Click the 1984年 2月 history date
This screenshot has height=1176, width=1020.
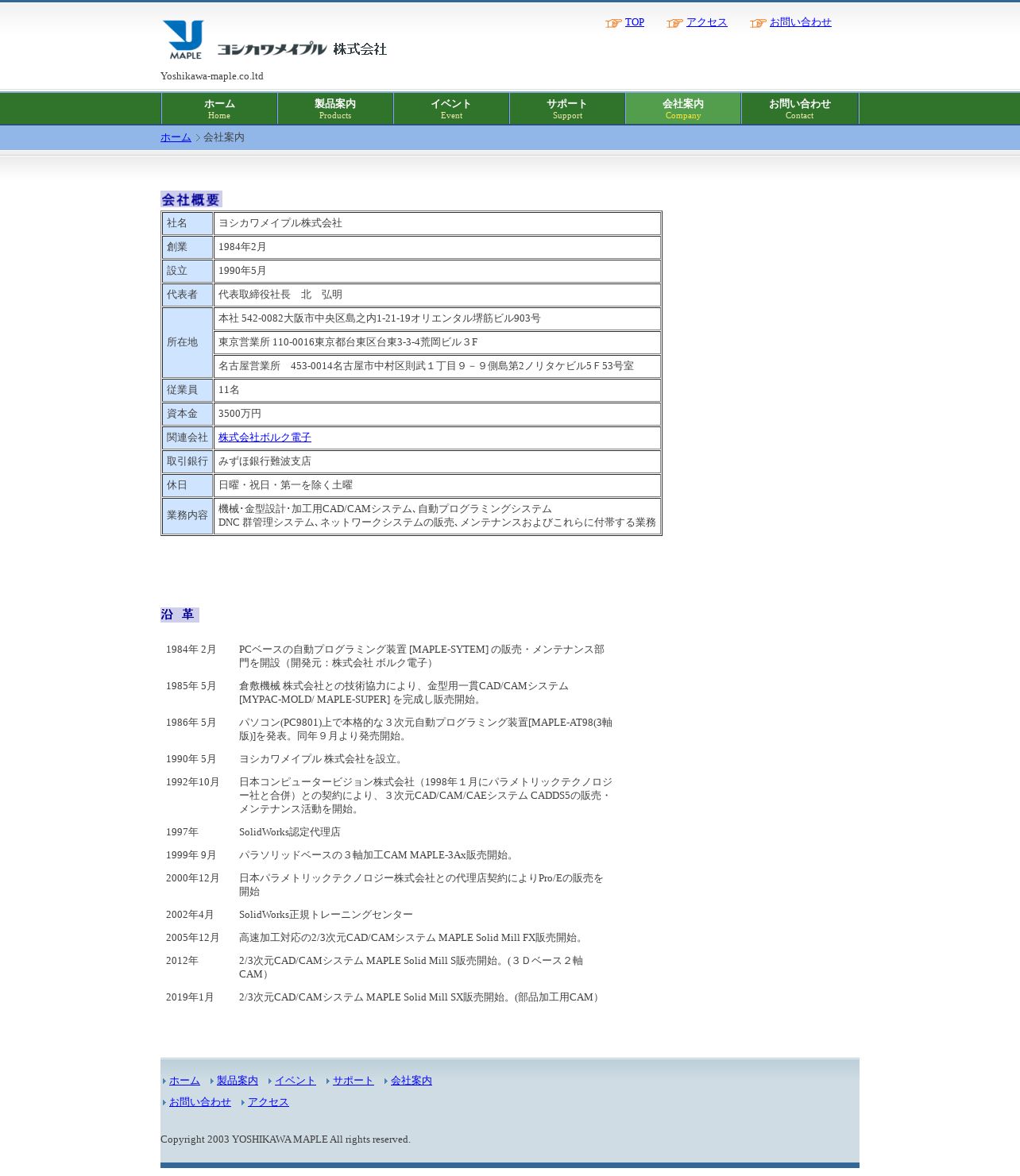(x=191, y=650)
